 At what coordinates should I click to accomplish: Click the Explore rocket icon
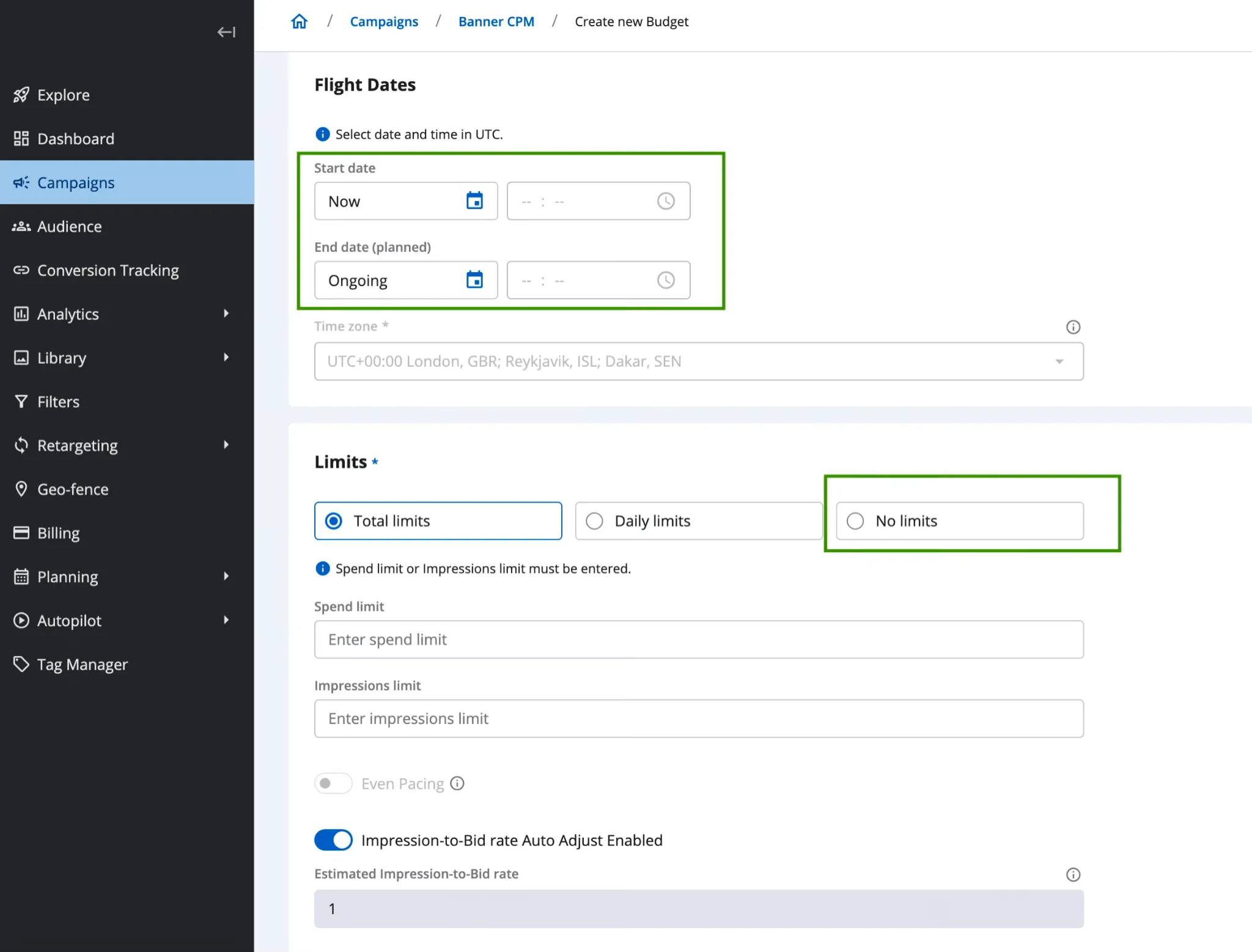21,95
